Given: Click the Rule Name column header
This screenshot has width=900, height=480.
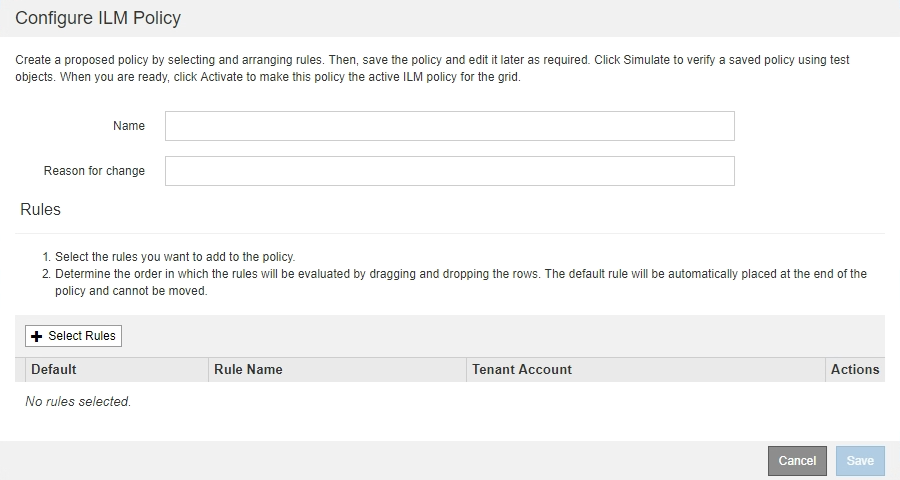Looking at the screenshot, I should [x=248, y=369].
